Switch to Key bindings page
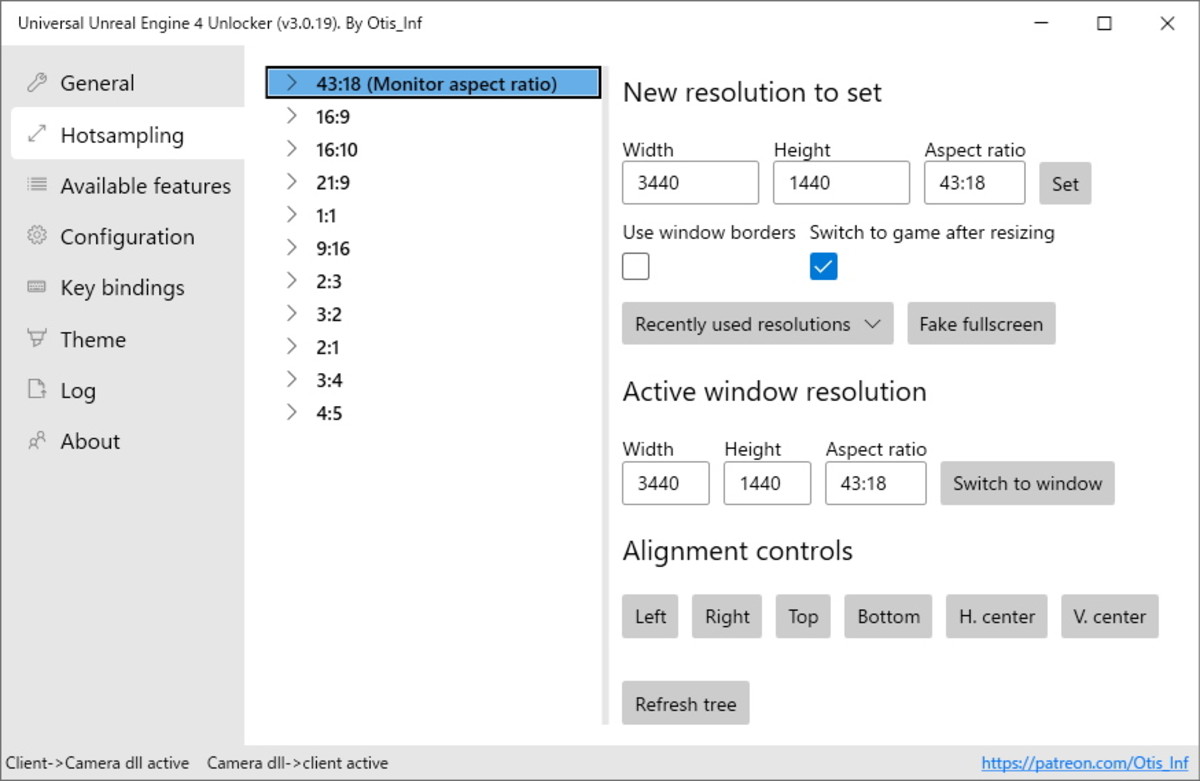The image size is (1200, 781). click(127, 287)
